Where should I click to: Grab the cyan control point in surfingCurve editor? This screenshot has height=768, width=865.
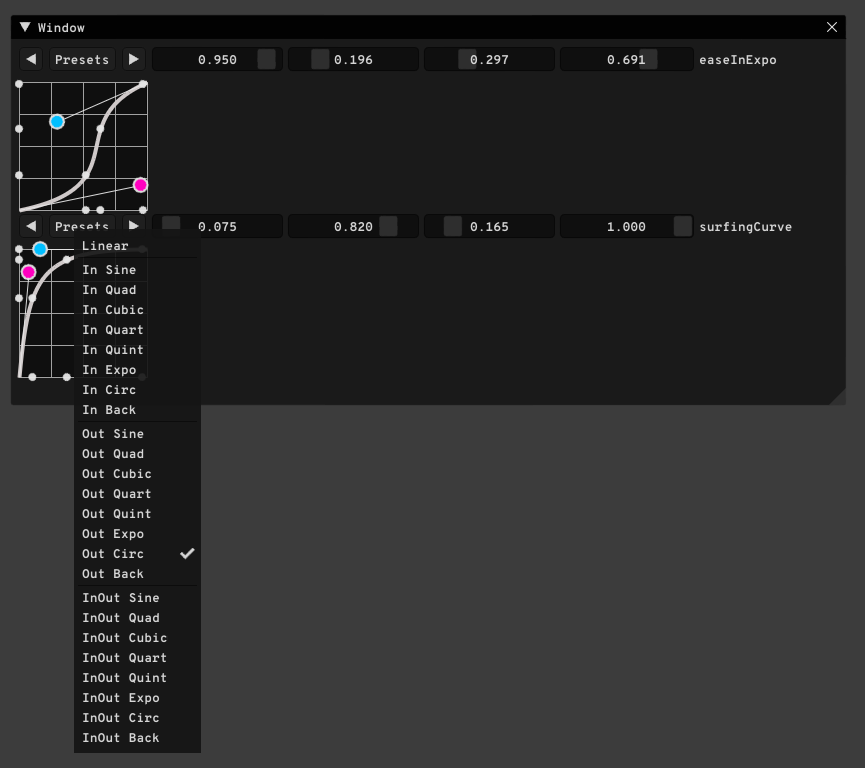click(40, 249)
